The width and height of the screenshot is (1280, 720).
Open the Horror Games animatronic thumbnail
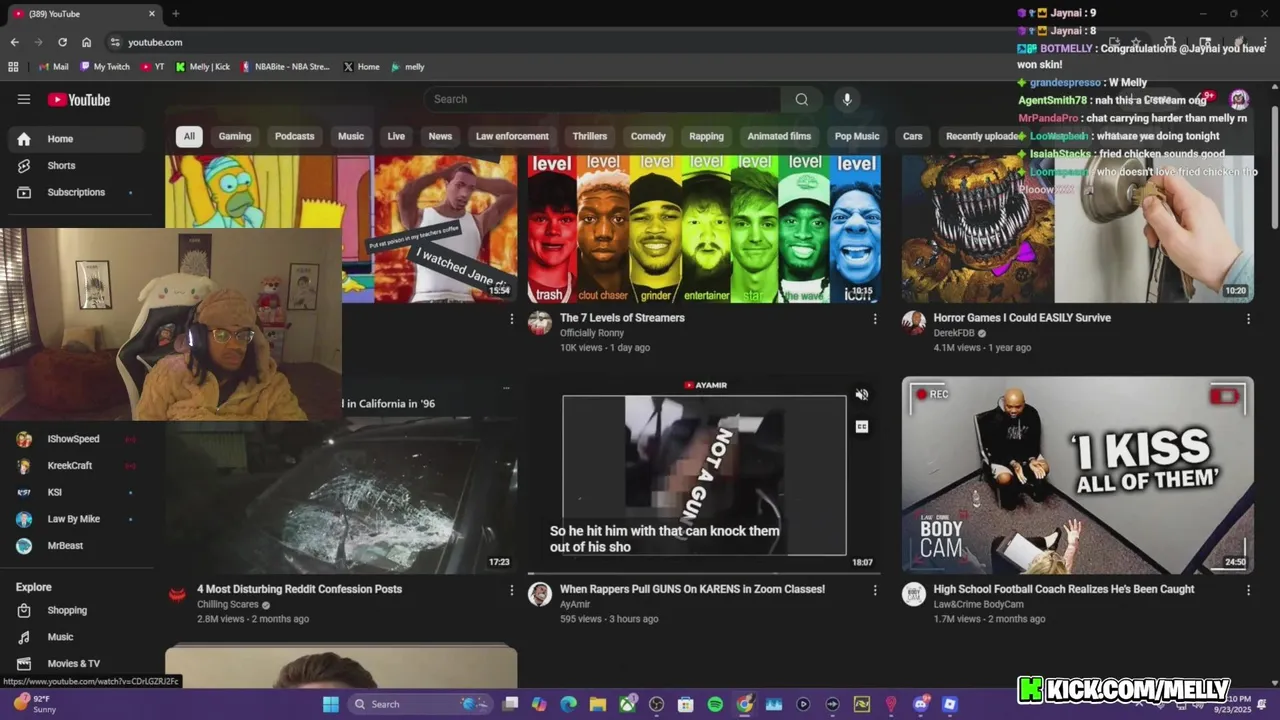coord(1078,228)
